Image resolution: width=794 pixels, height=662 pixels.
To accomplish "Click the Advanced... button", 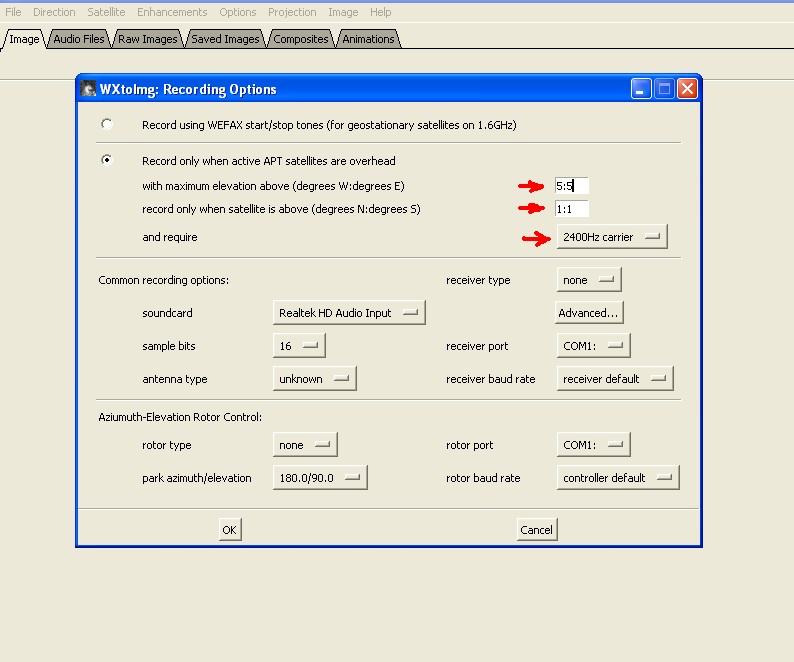I will 589,313.
